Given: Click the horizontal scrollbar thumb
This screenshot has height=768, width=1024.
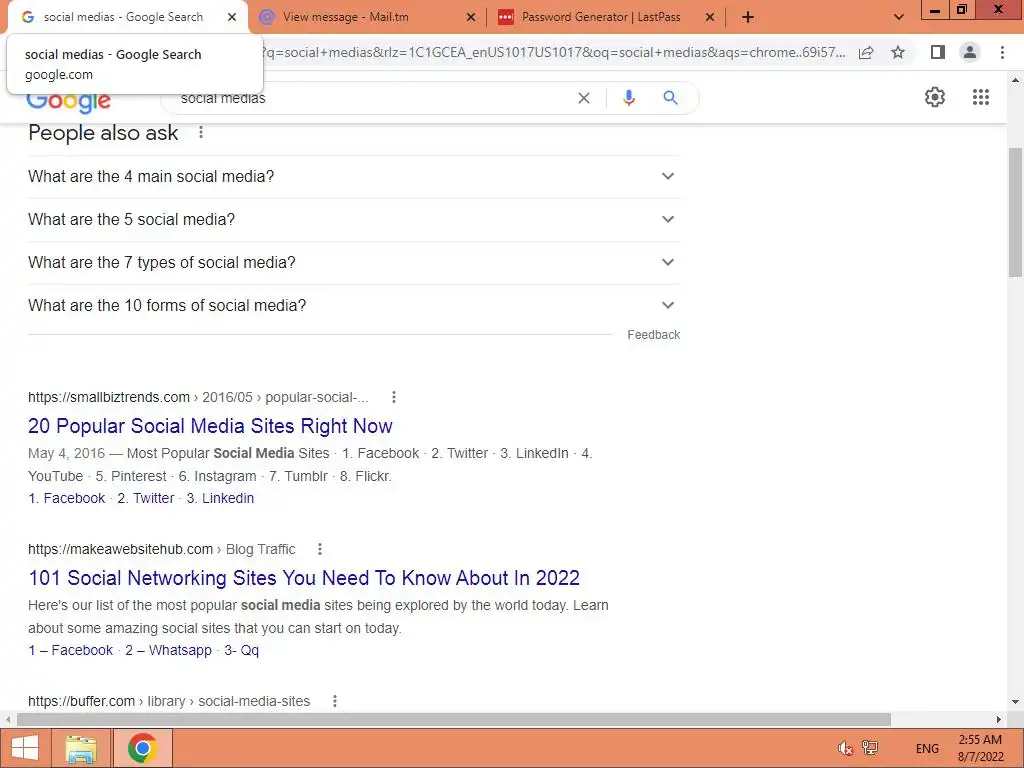Looking at the screenshot, I should coord(454,720).
